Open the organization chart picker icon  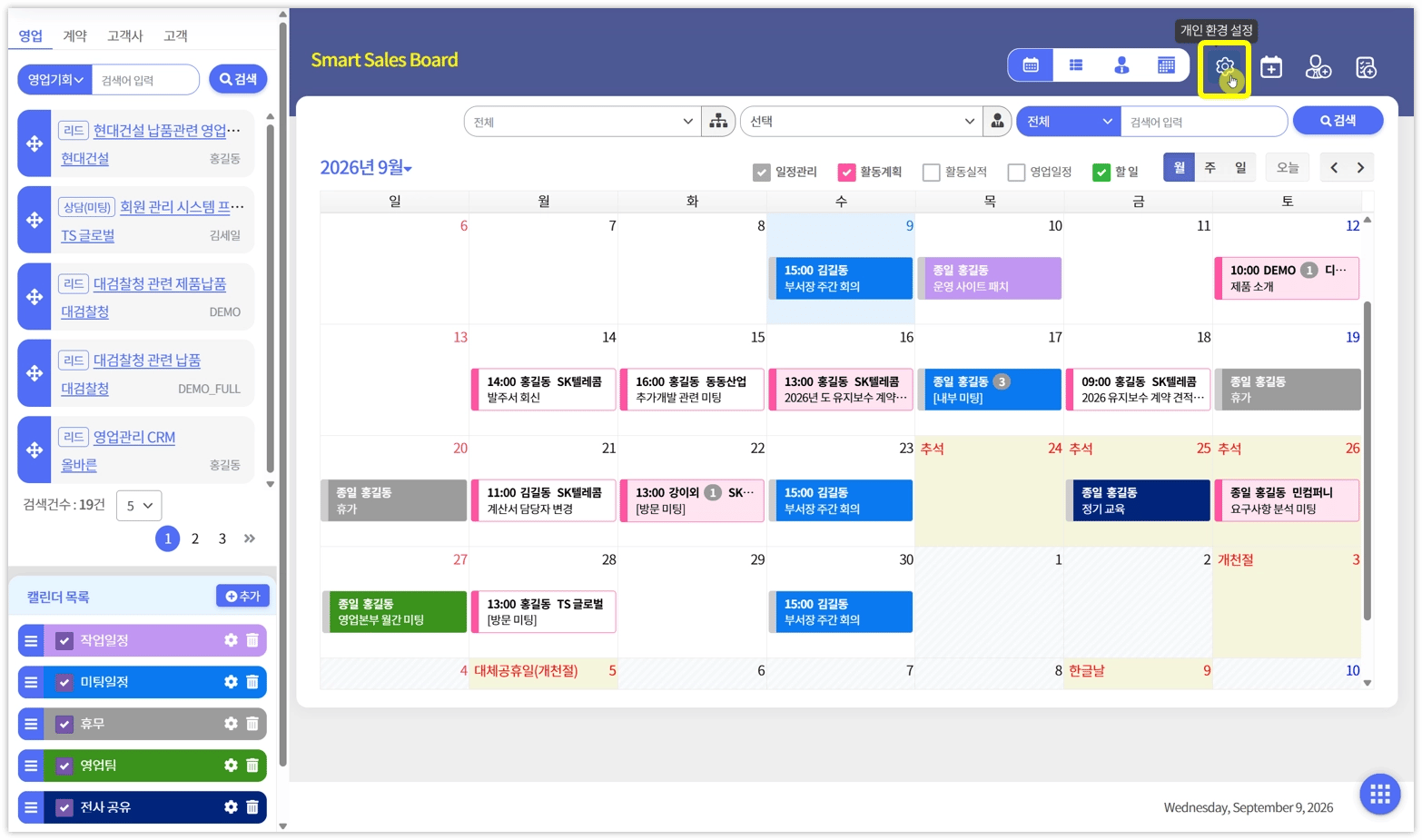point(718,121)
